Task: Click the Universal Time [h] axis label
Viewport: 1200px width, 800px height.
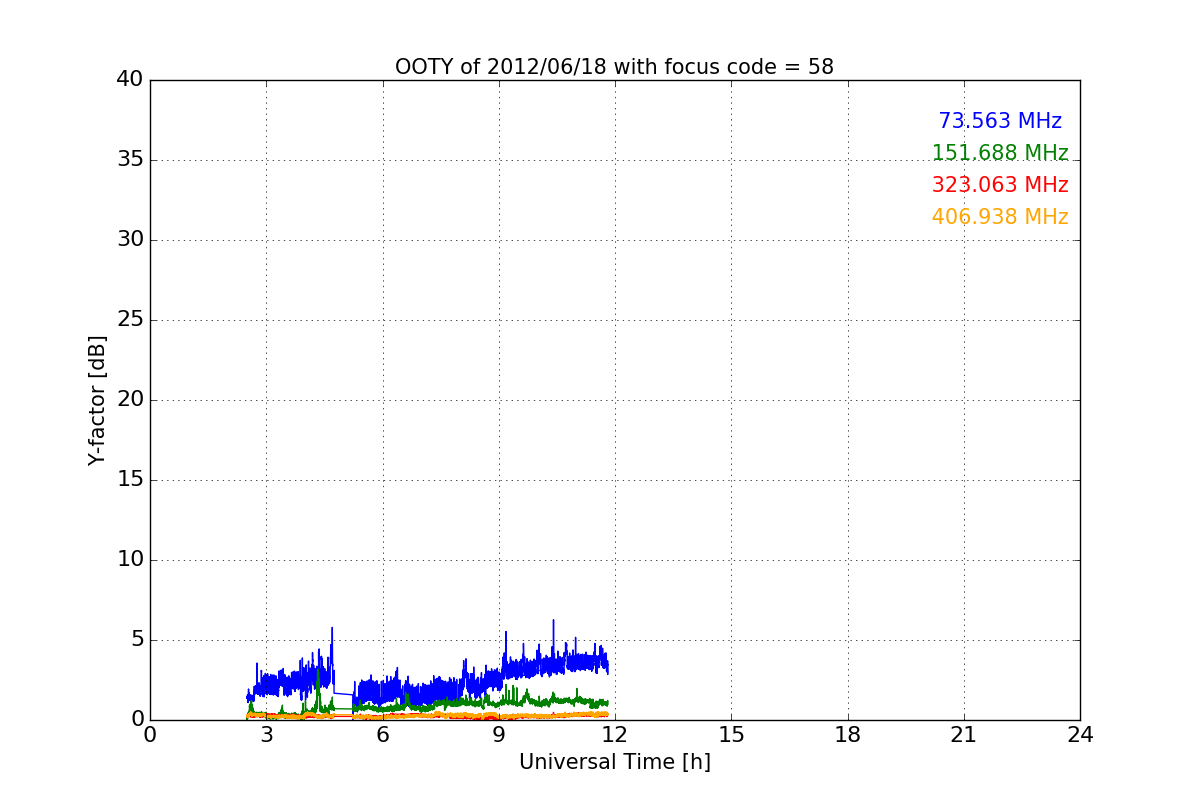Action: pyautogui.click(x=614, y=762)
